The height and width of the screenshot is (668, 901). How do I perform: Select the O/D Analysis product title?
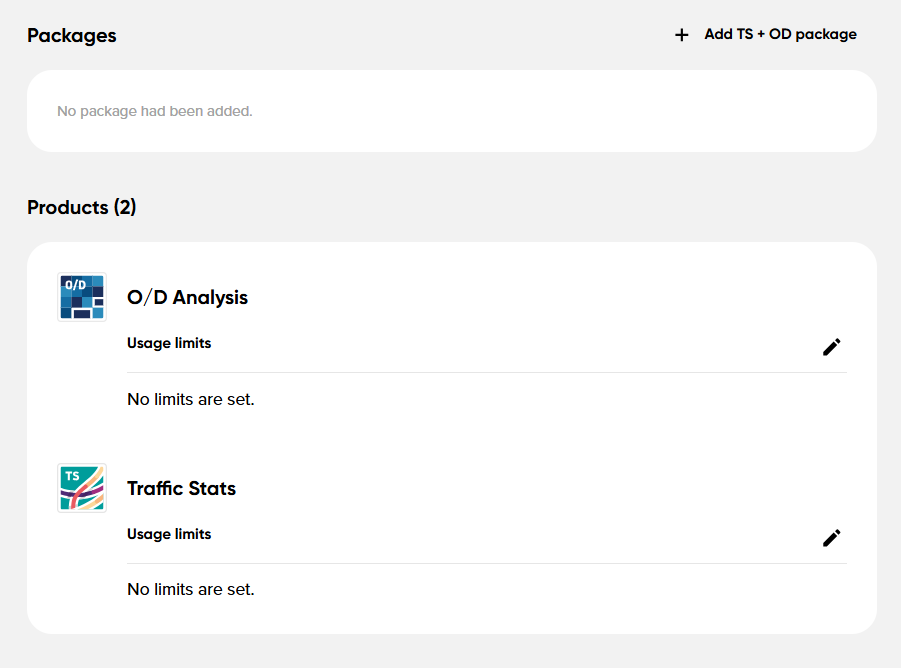coord(187,298)
